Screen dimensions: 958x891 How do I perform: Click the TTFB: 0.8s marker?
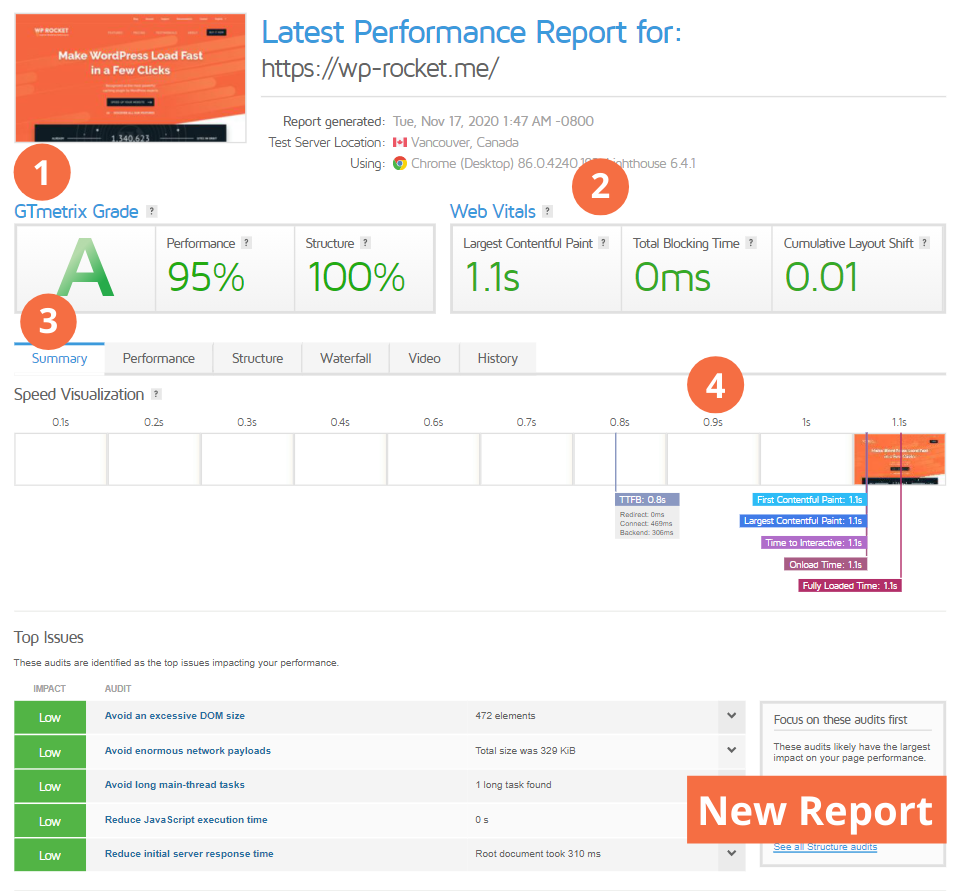[647, 500]
